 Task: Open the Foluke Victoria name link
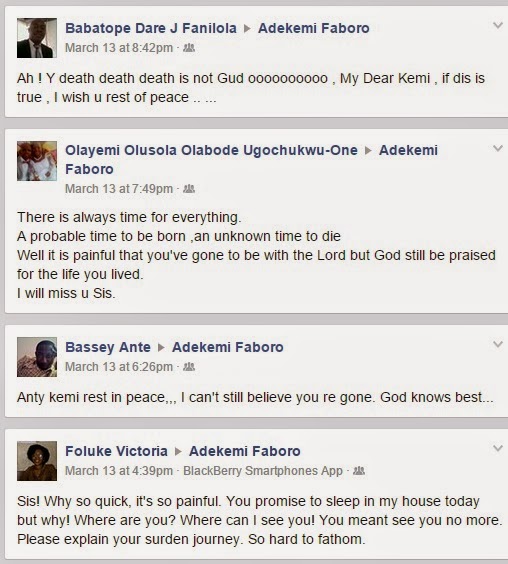click(x=116, y=451)
